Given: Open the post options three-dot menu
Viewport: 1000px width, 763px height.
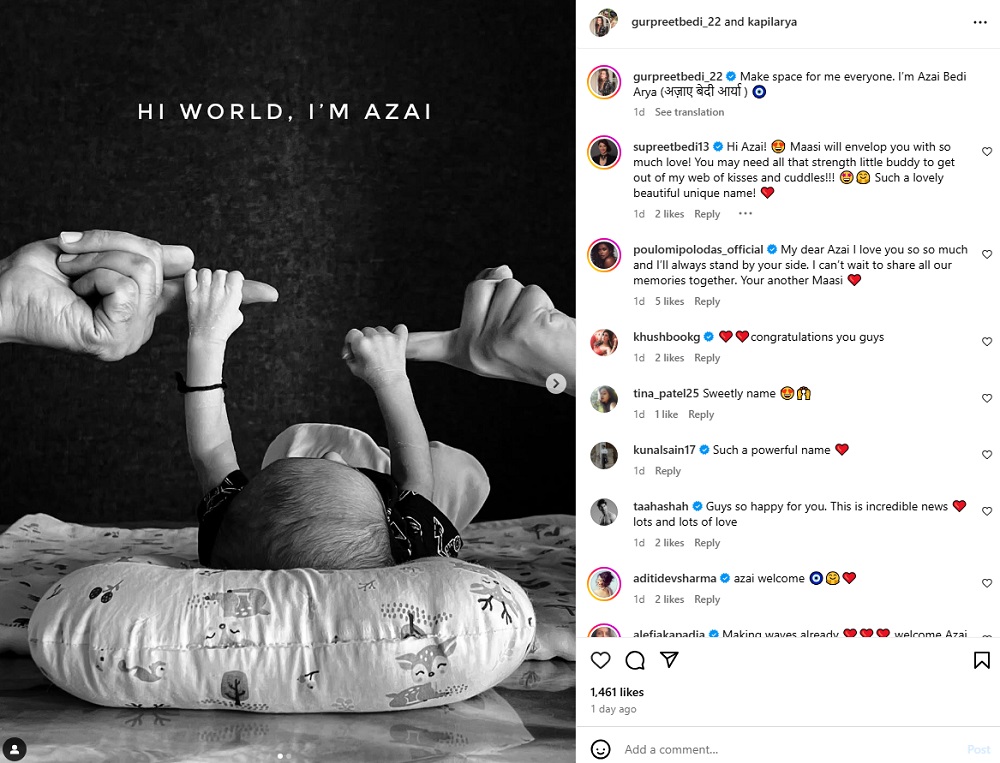Looking at the screenshot, I should click(x=980, y=22).
